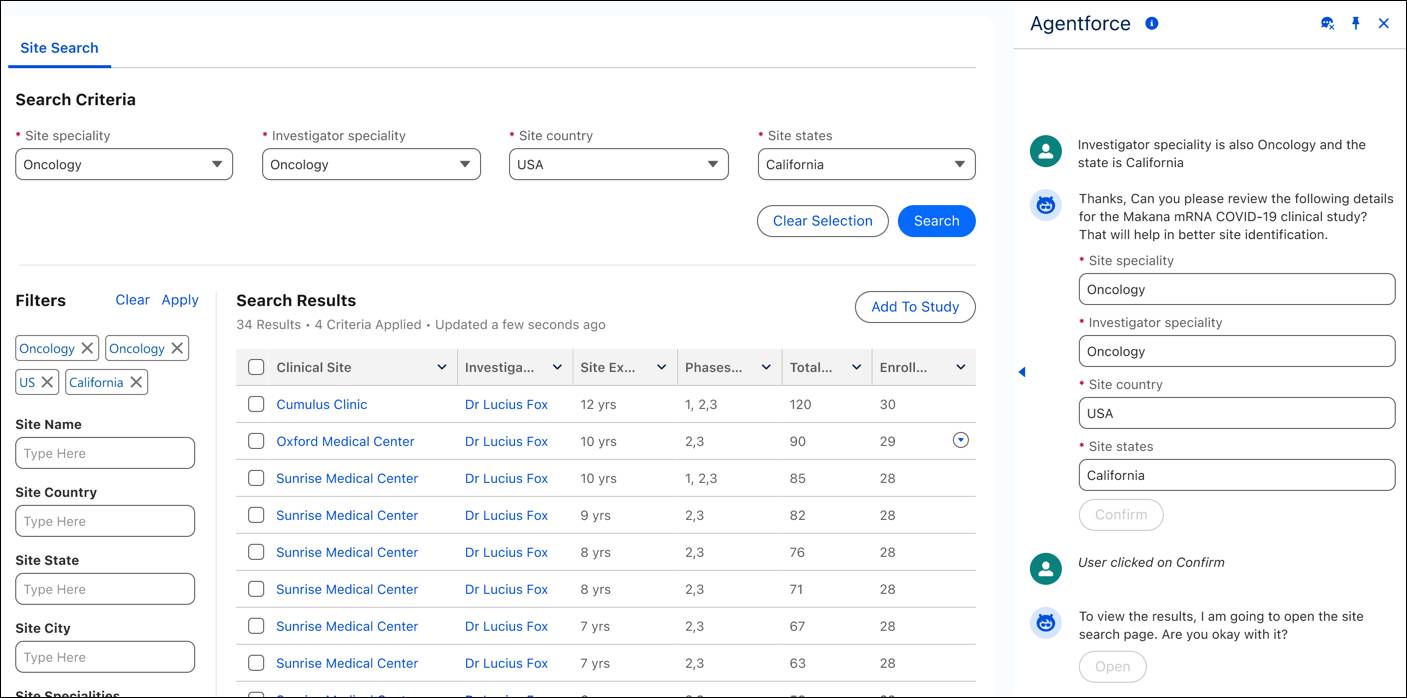Select the Cumulus Clinic checkbox

click(x=255, y=404)
